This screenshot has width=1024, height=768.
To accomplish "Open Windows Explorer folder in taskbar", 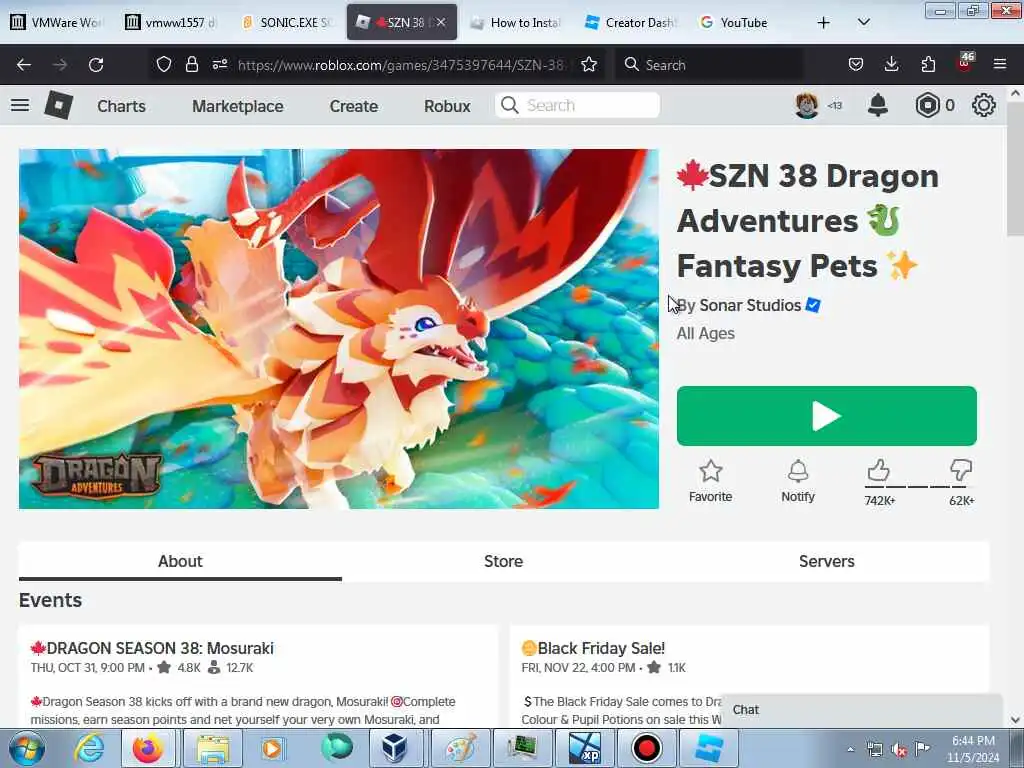I will click(x=213, y=748).
